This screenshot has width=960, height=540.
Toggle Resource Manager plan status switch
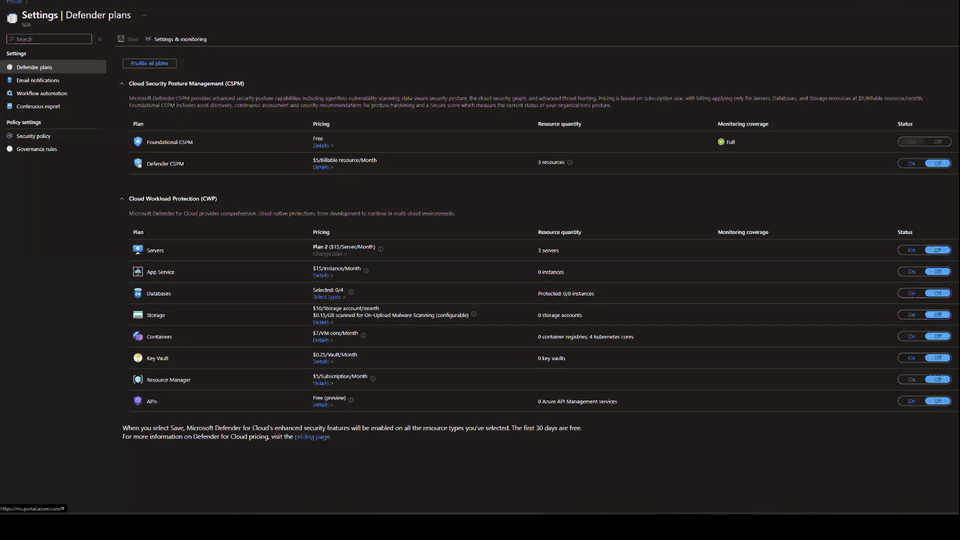pyautogui.click(x=924, y=380)
